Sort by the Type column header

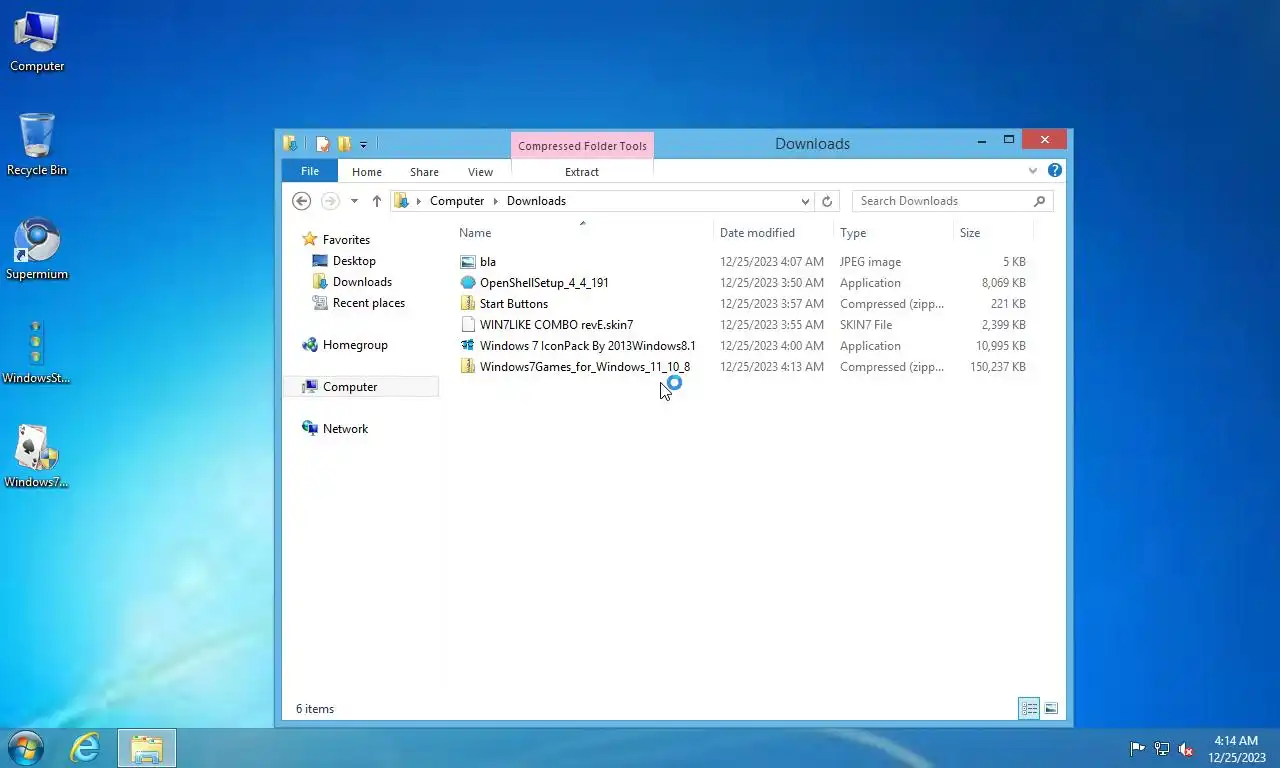[853, 233]
